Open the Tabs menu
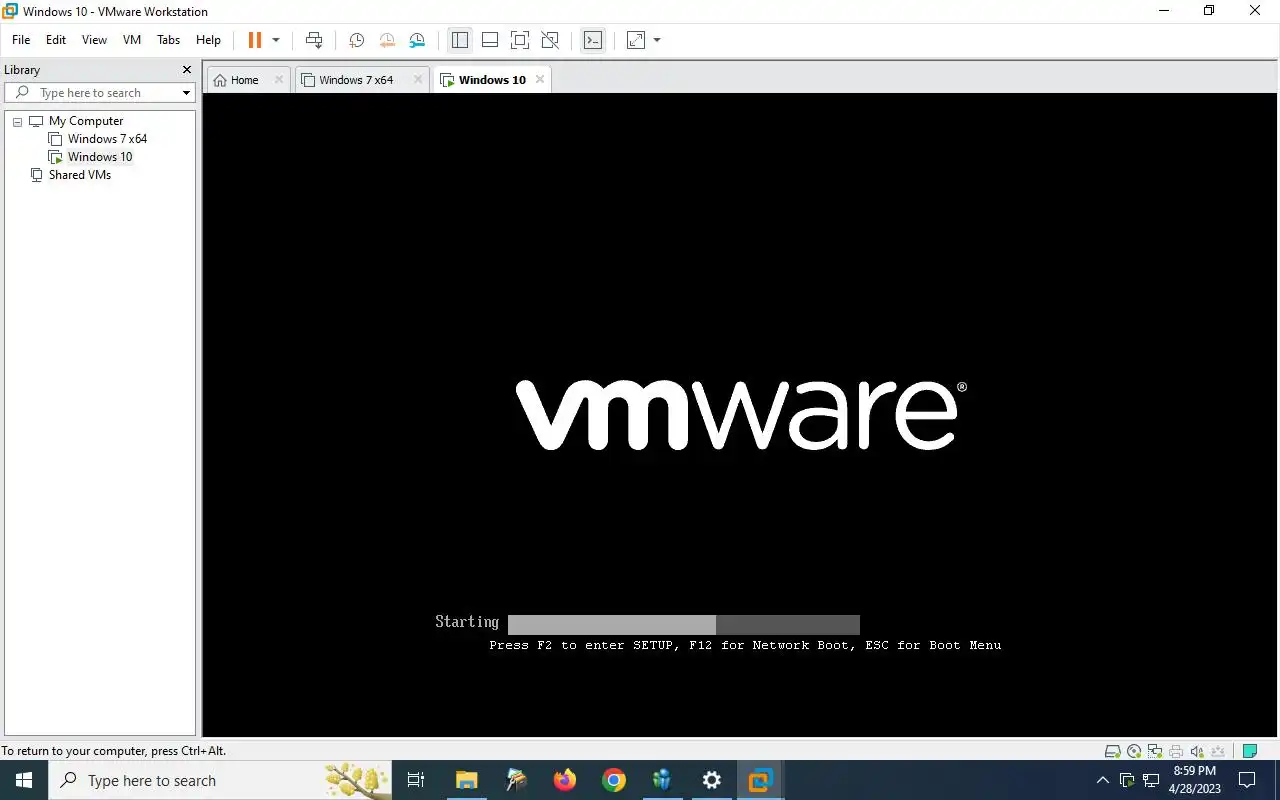This screenshot has height=800, width=1280. click(168, 40)
